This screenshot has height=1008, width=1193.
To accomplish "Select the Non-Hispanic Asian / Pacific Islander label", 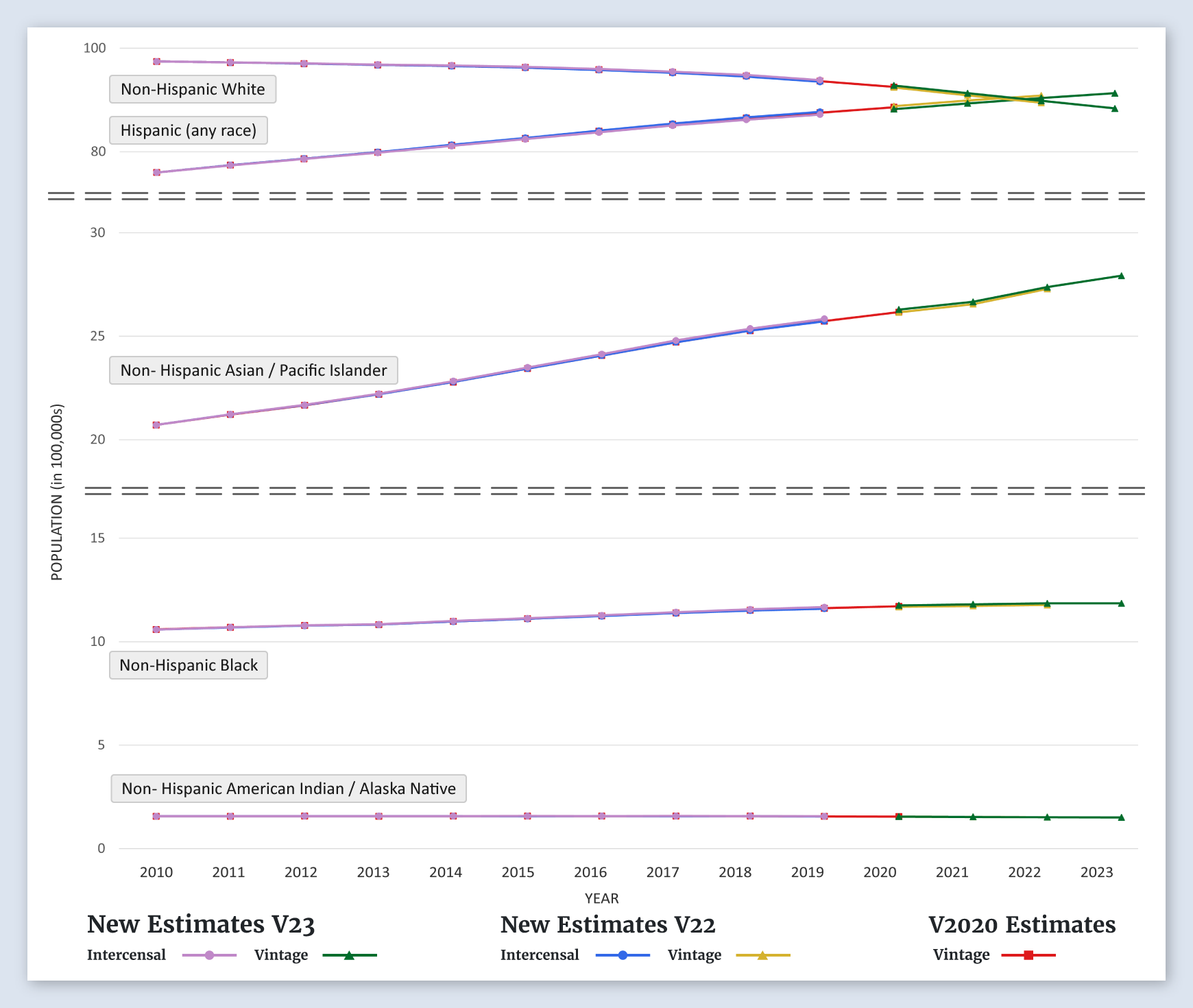I will tap(254, 370).
